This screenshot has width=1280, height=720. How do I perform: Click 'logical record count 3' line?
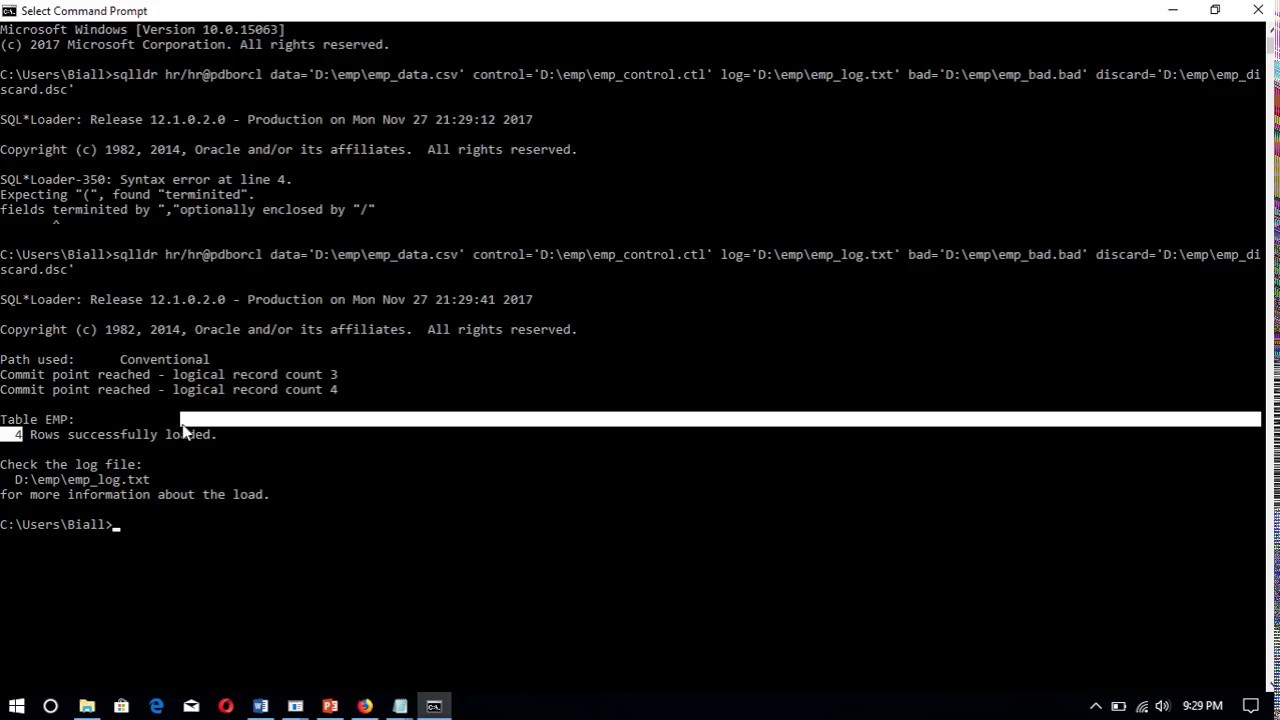(169, 374)
